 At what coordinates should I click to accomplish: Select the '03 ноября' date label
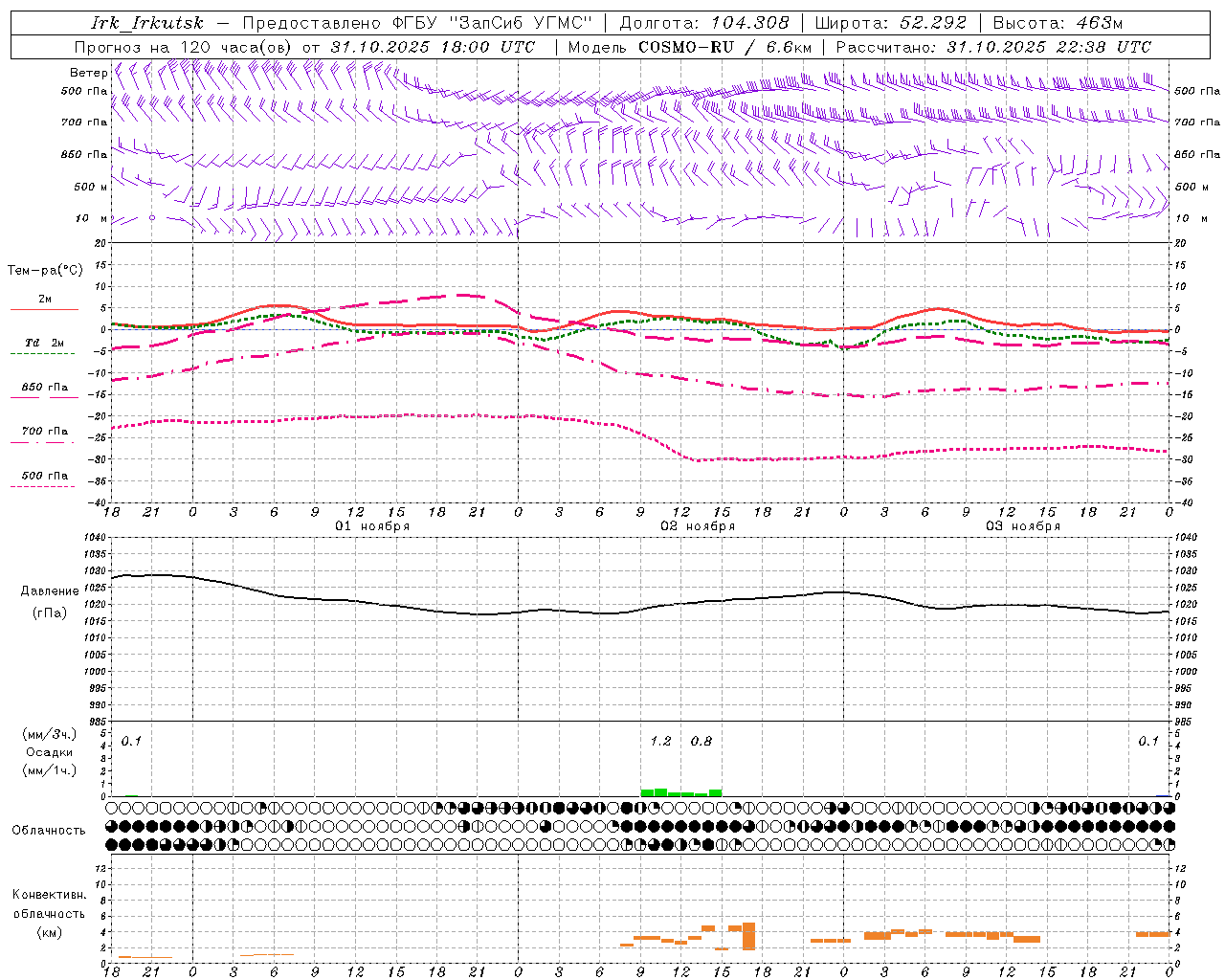click(1023, 526)
